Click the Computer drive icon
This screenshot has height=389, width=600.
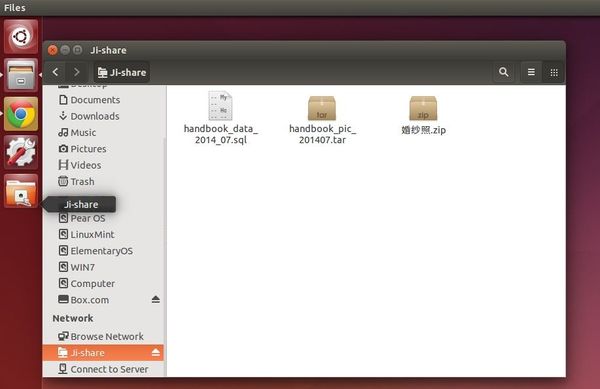click(x=63, y=283)
